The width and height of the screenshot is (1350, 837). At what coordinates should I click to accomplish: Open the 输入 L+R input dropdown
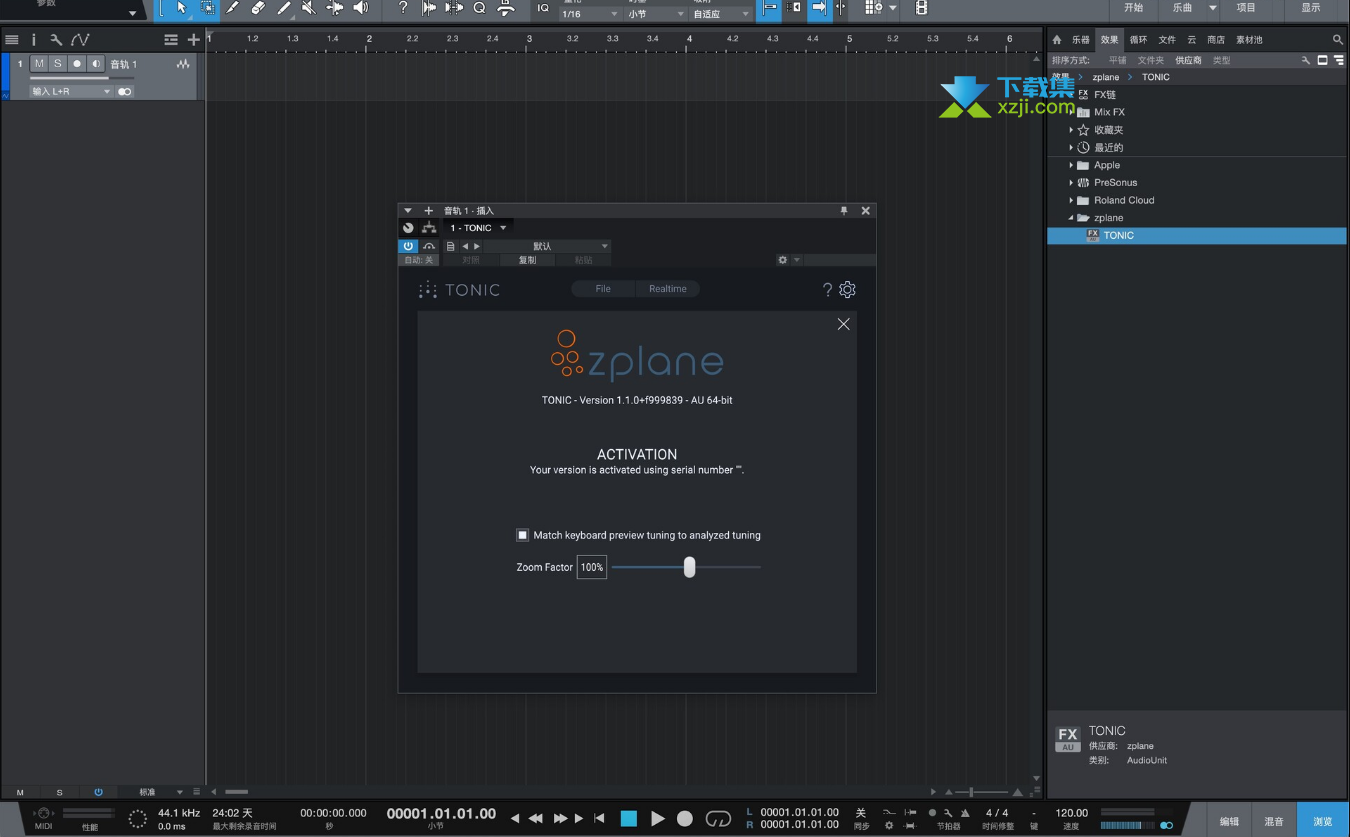click(71, 91)
